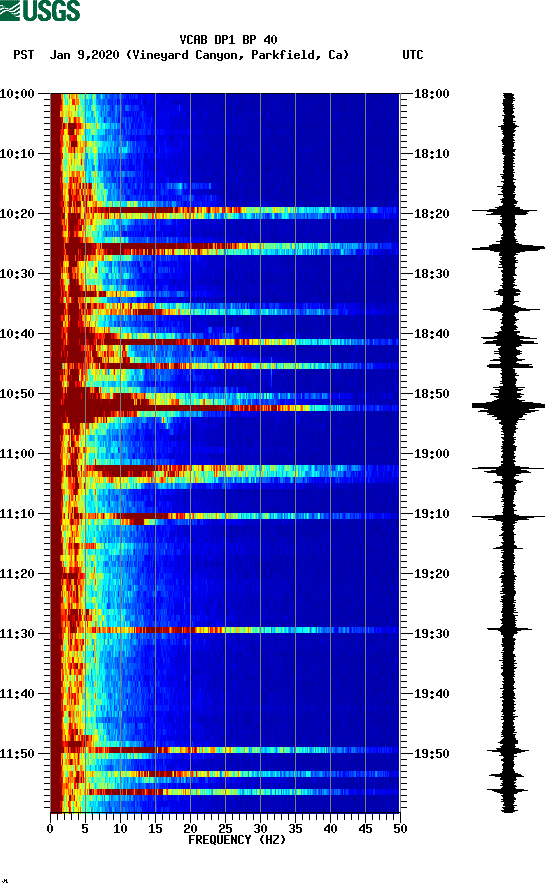
Task: Click the date 'Jan 9,2020' text
Action: pyautogui.click(x=84, y=55)
